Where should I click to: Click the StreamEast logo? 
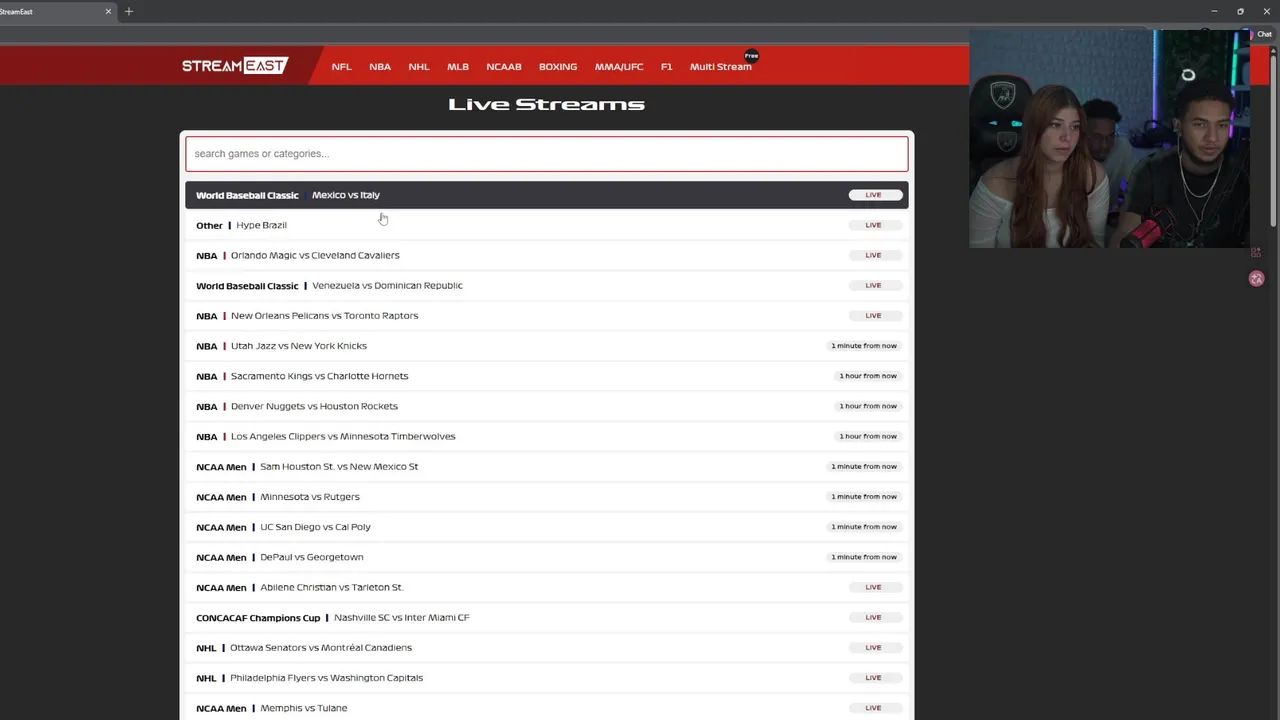coord(235,66)
